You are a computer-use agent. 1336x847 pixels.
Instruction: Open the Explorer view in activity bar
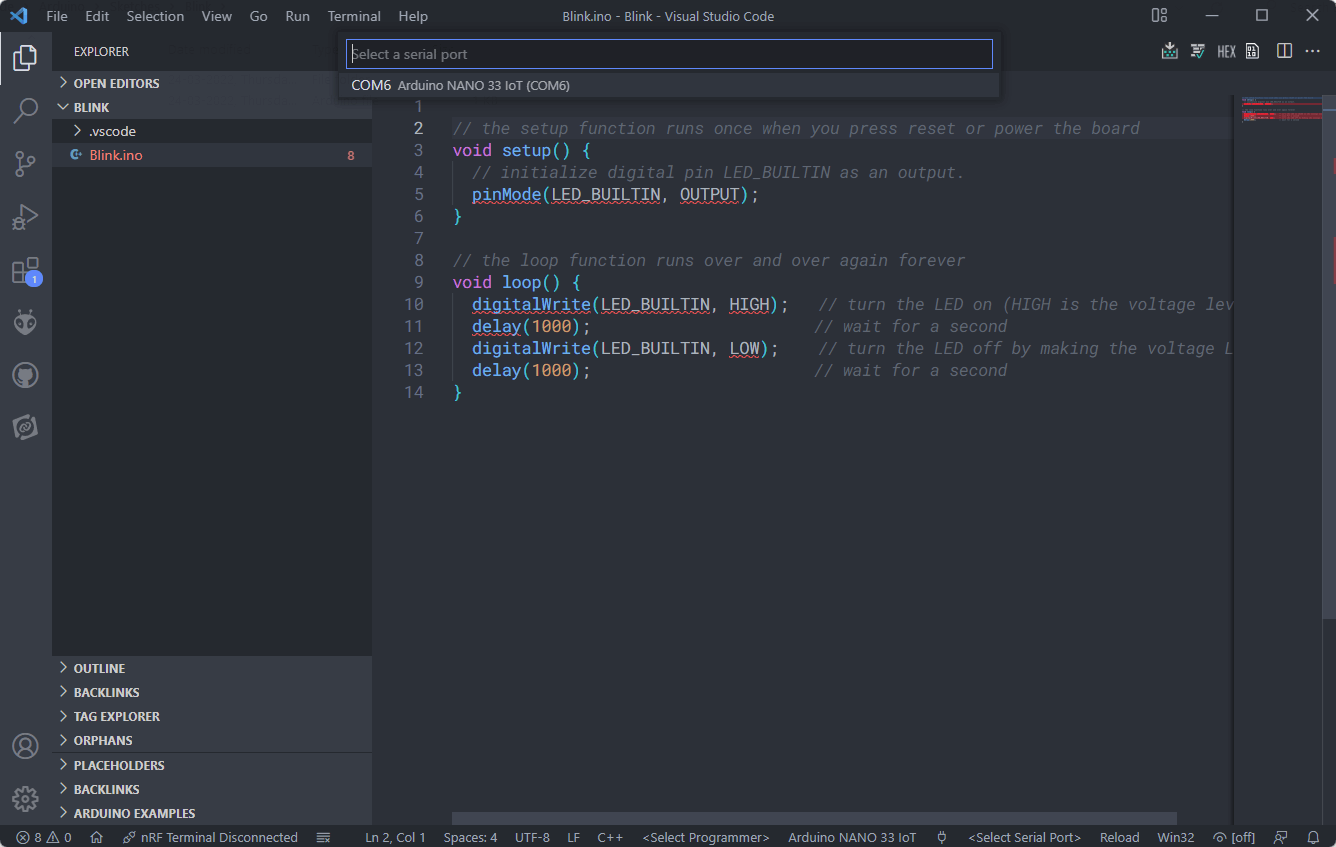pos(25,57)
